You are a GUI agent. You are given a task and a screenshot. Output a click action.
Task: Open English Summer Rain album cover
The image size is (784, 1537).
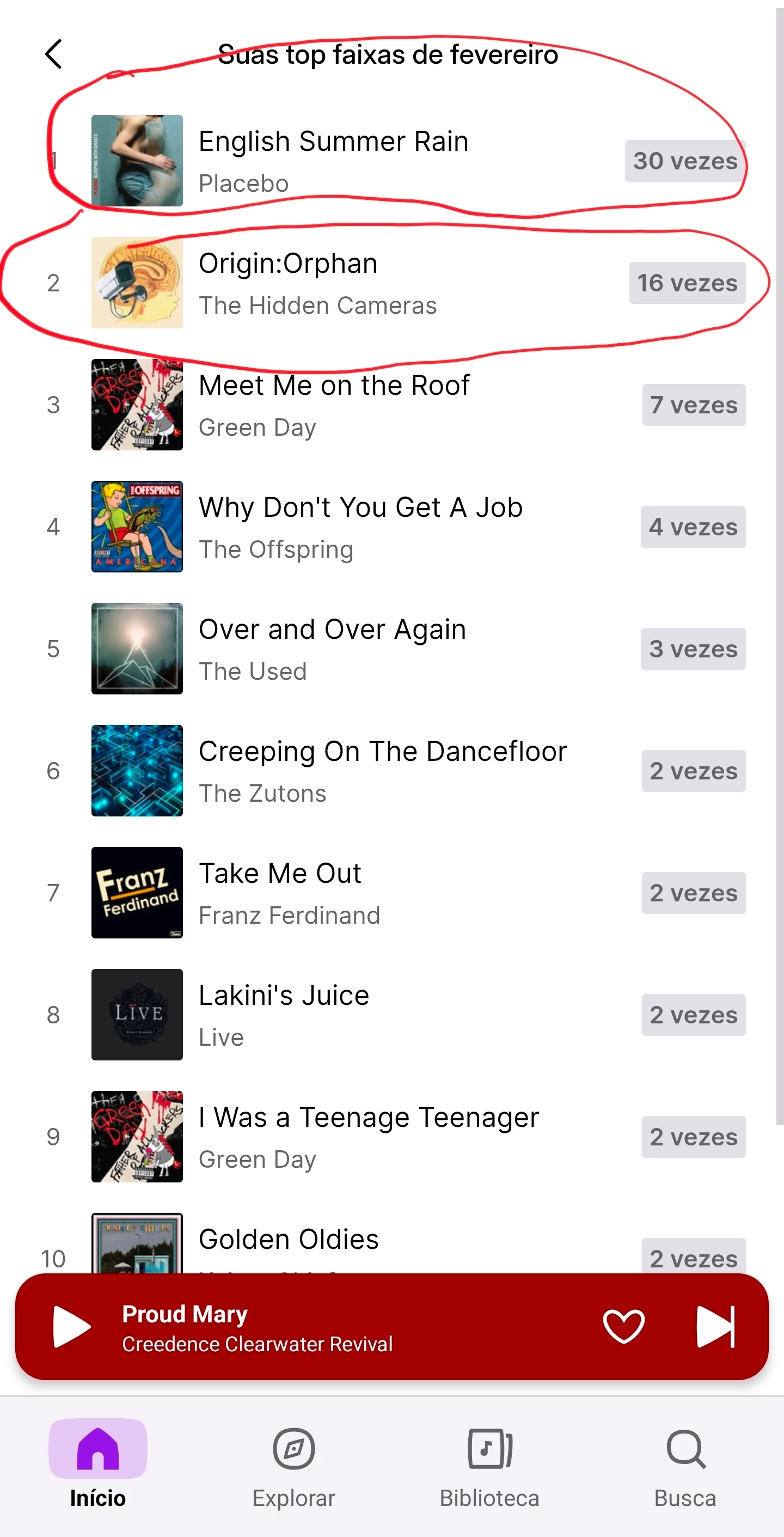point(137,161)
